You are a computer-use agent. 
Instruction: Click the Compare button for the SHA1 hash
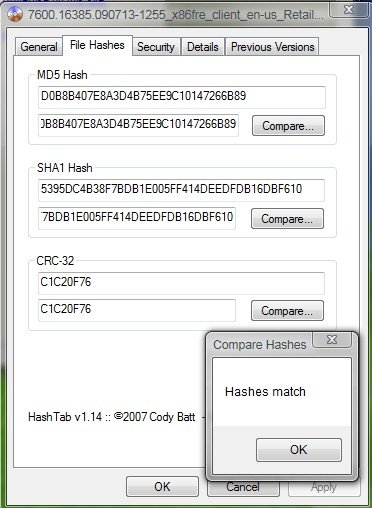[x=287, y=219]
